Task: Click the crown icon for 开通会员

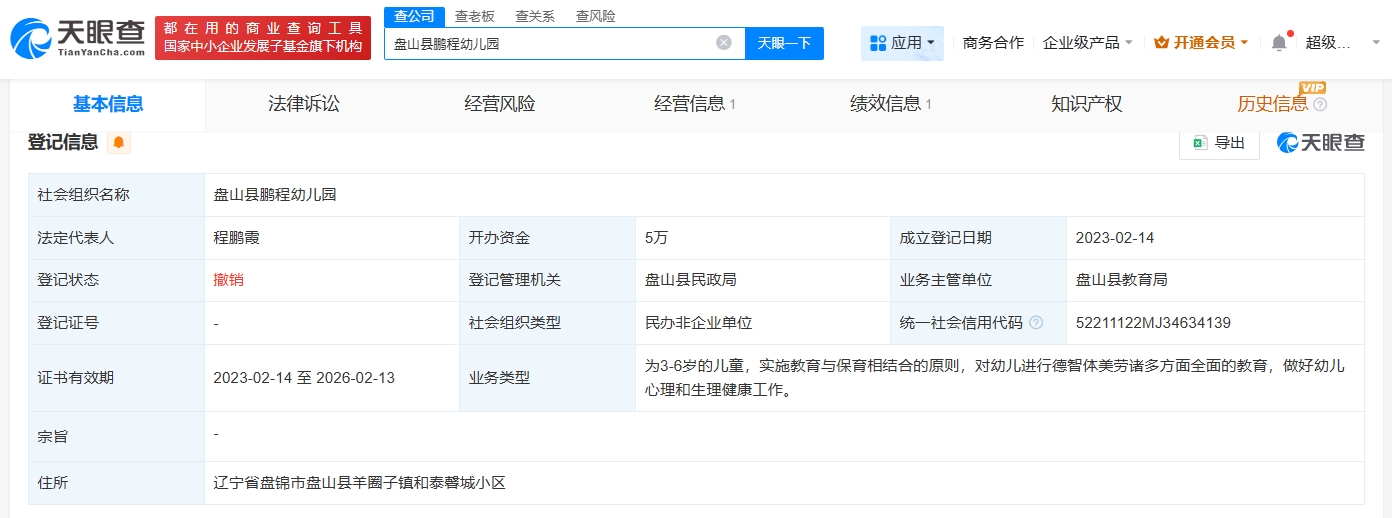Action: click(1161, 43)
